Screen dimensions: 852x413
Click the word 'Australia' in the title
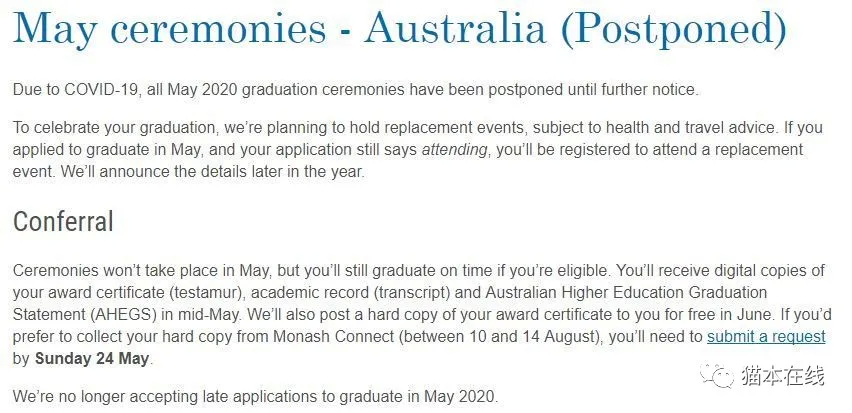455,28
